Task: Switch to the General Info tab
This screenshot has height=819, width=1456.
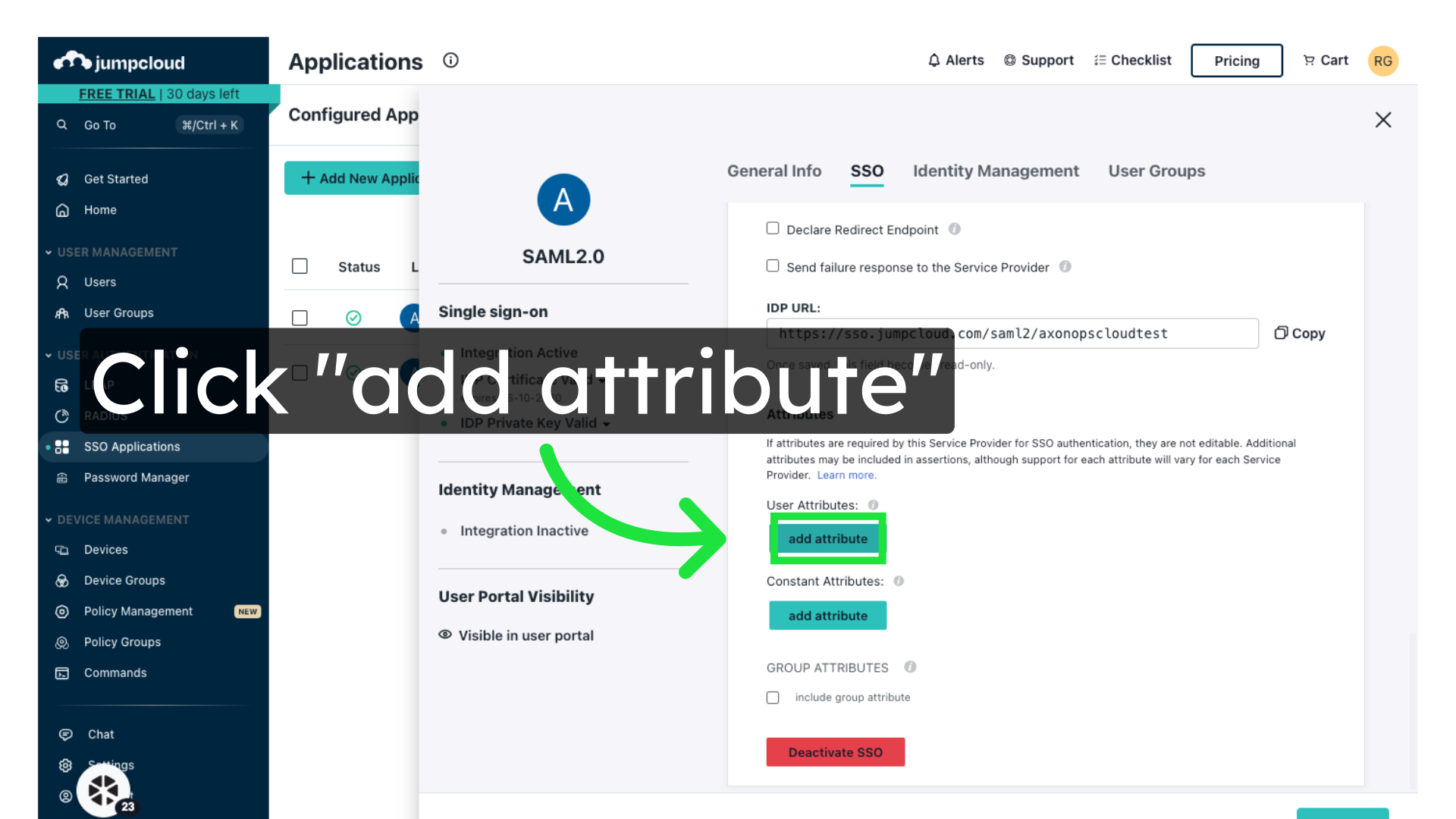Action: tap(773, 171)
